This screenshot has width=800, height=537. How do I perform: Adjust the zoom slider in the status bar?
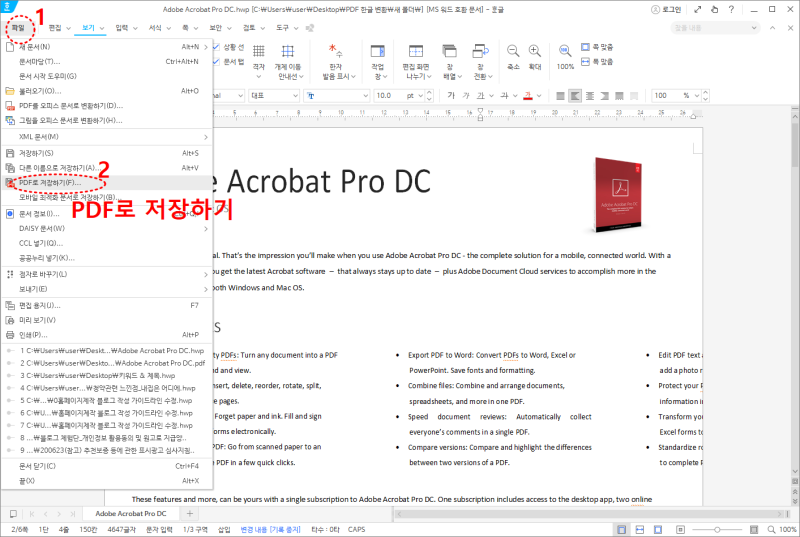coord(717,529)
